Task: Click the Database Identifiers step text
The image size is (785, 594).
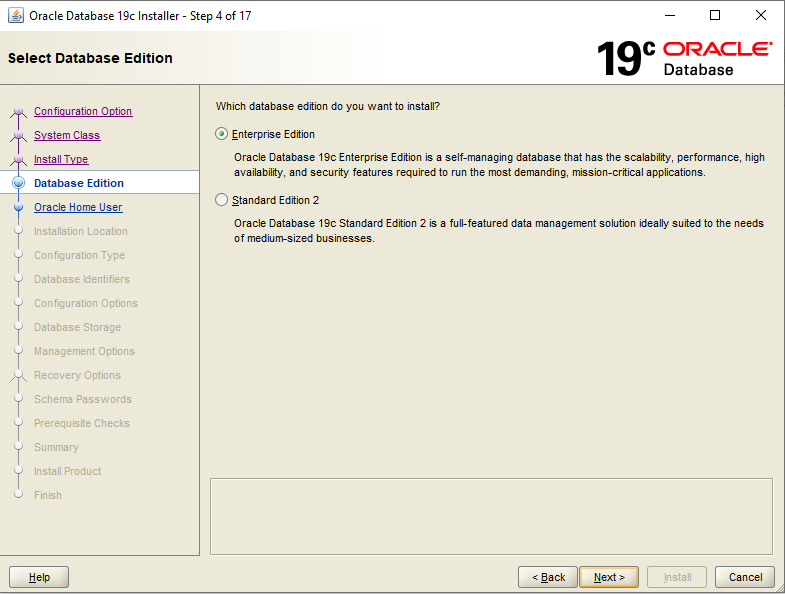Action: pos(82,279)
